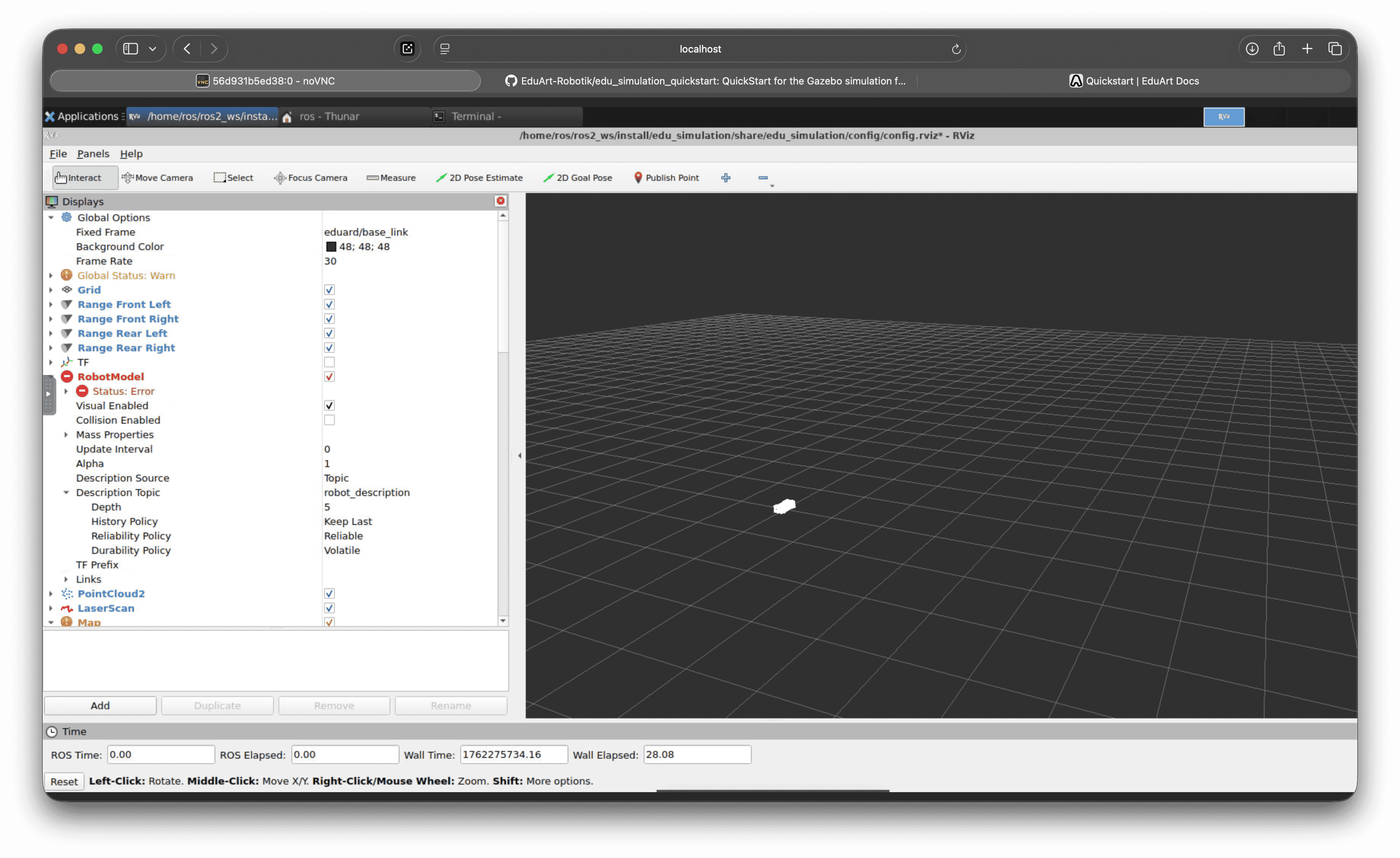Screen dimensions: 1400x858
Task: Pick the 2D Goal Pose tool
Action: (577, 178)
